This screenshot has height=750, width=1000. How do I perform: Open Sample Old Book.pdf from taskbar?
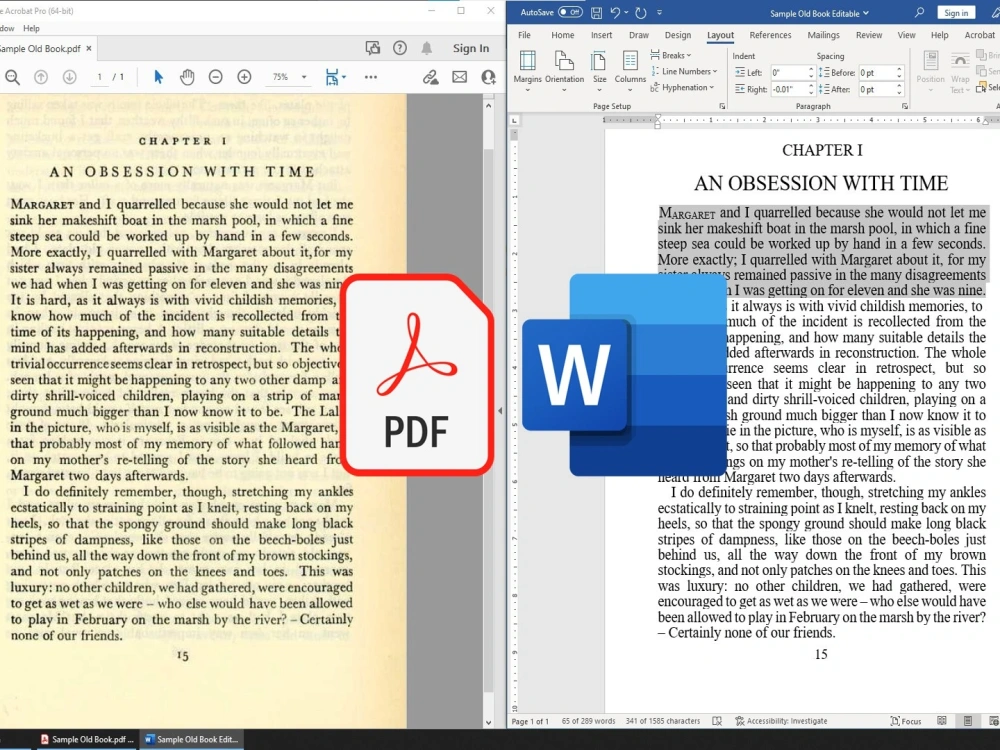[x=87, y=739]
